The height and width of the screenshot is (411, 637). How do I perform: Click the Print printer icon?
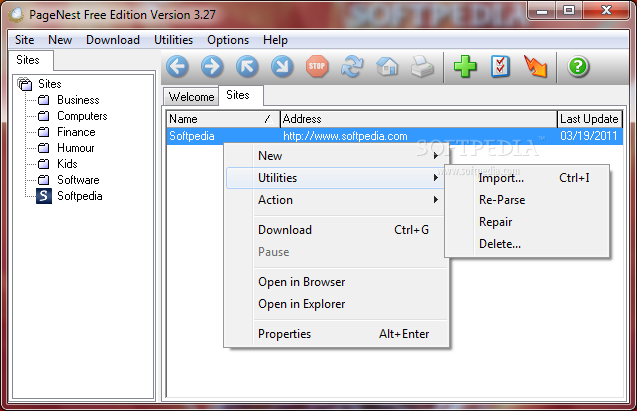point(422,66)
